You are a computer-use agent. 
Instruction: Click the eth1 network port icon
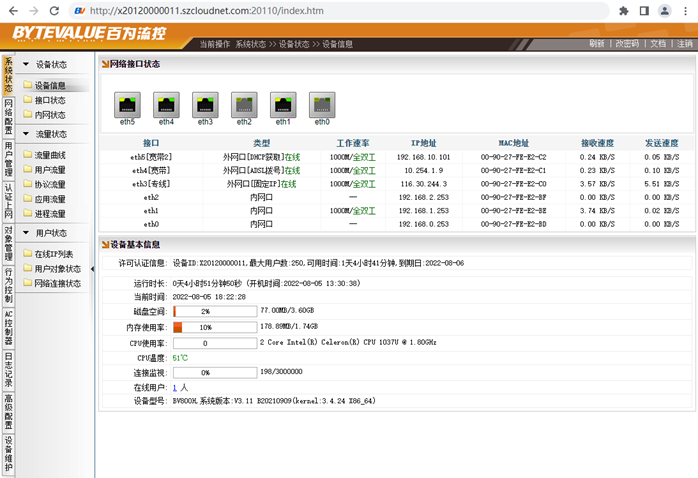[x=283, y=103]
